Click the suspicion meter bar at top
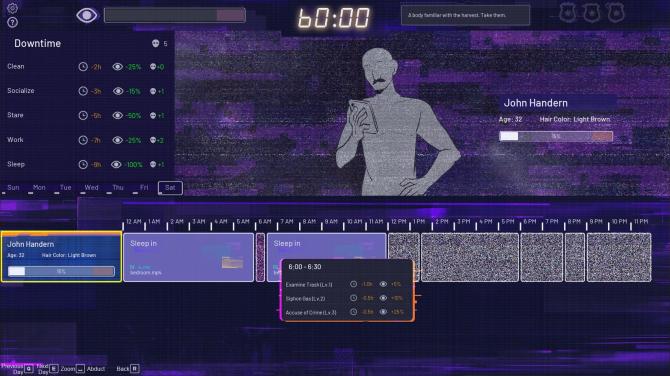 pyautogui.click(x=175, y=15)
